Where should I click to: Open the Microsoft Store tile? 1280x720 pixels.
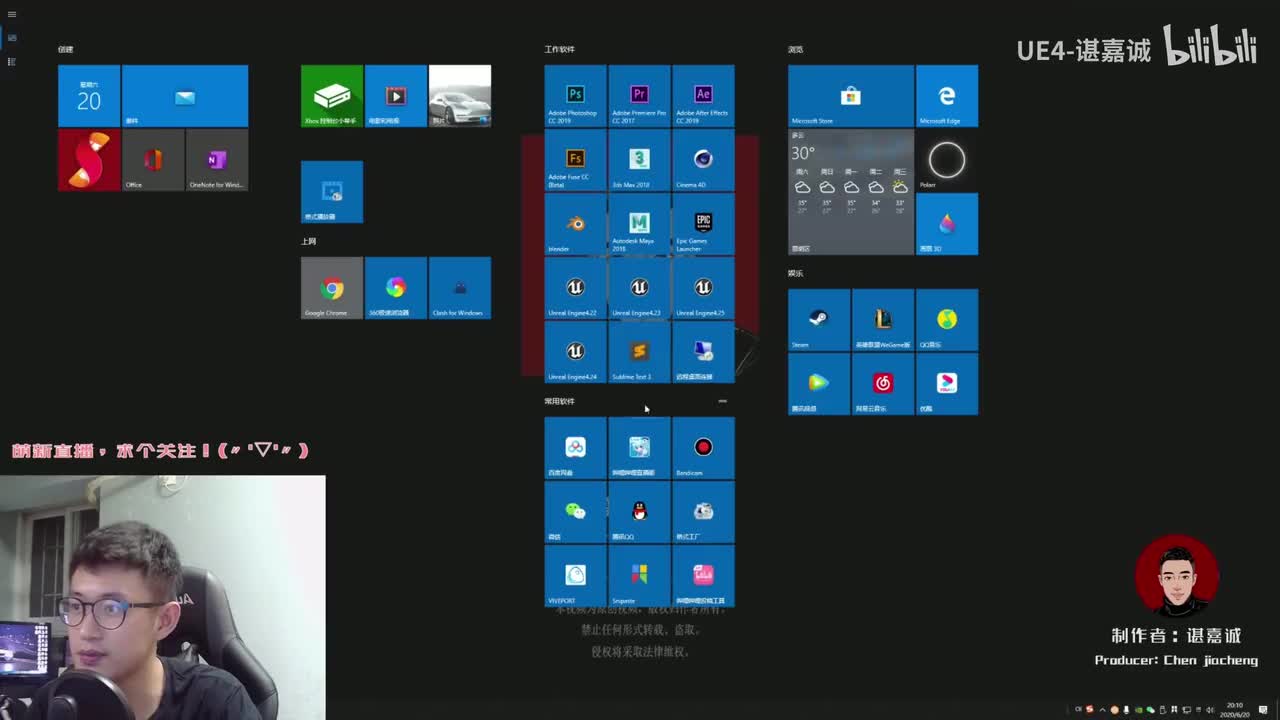(x=851, y=96)
